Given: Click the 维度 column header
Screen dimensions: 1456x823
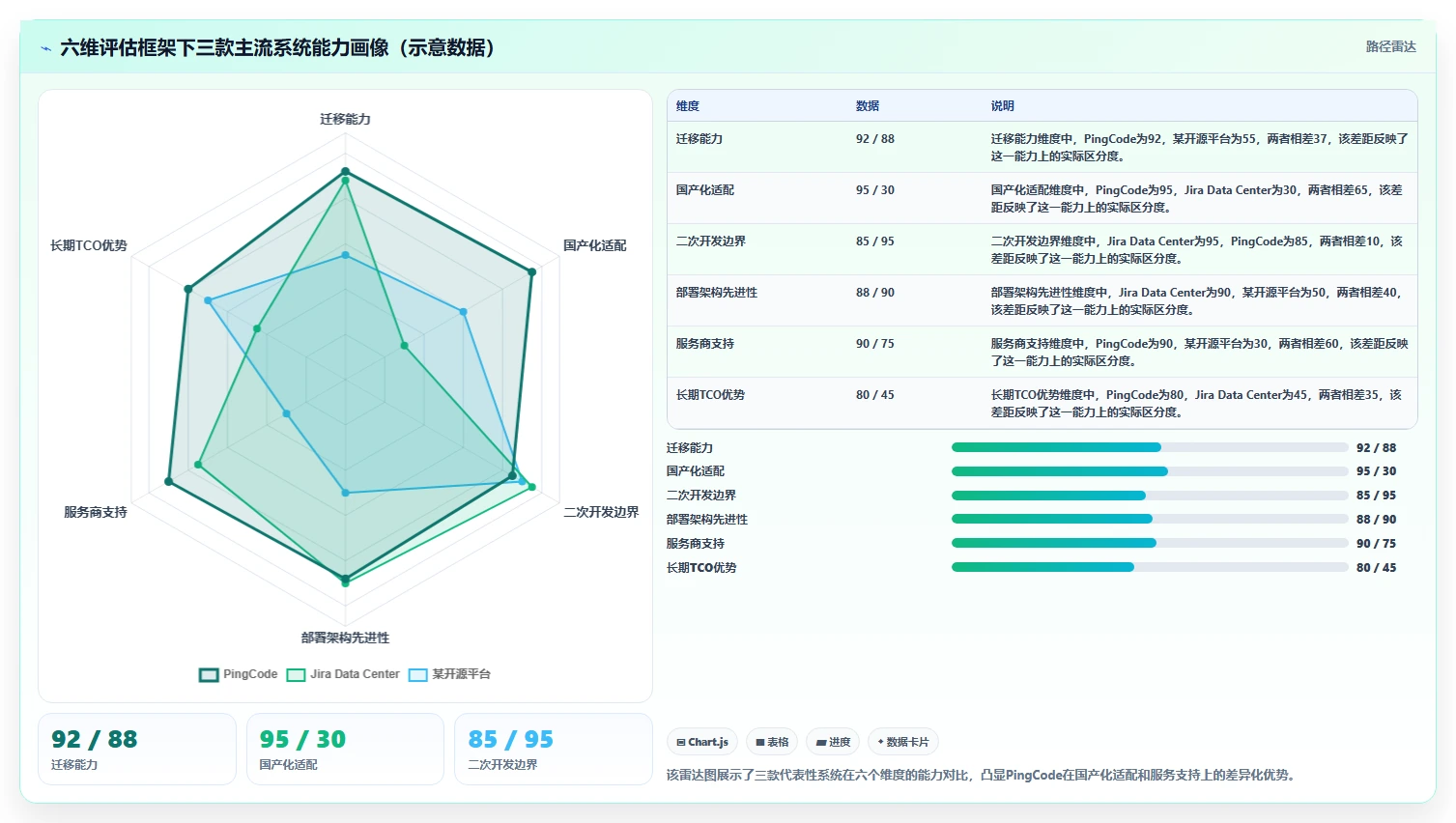Looking at the screenshot, I should pyautogui.click(x=688, y=106).
